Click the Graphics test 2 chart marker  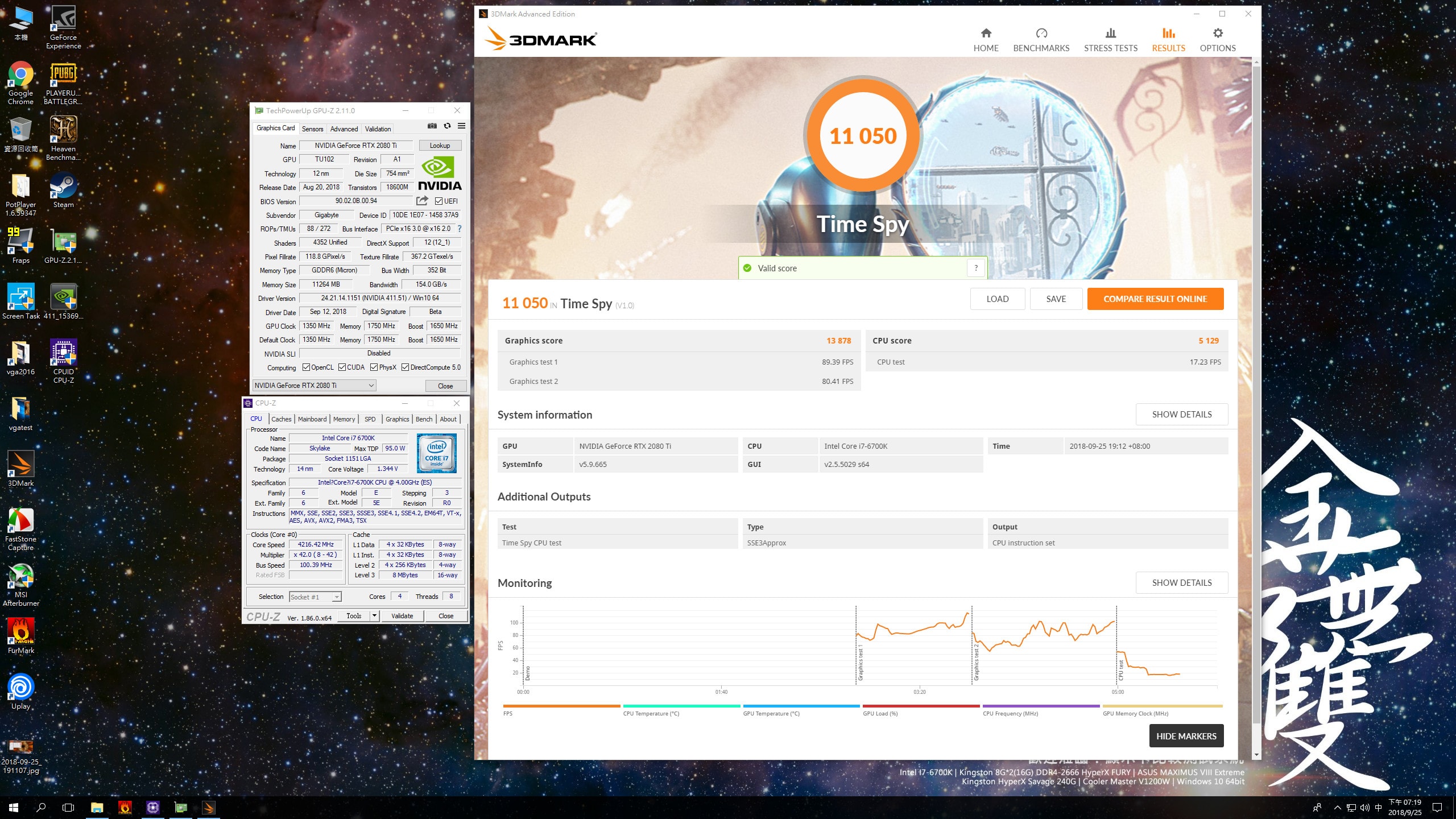[x=976, y=663]
